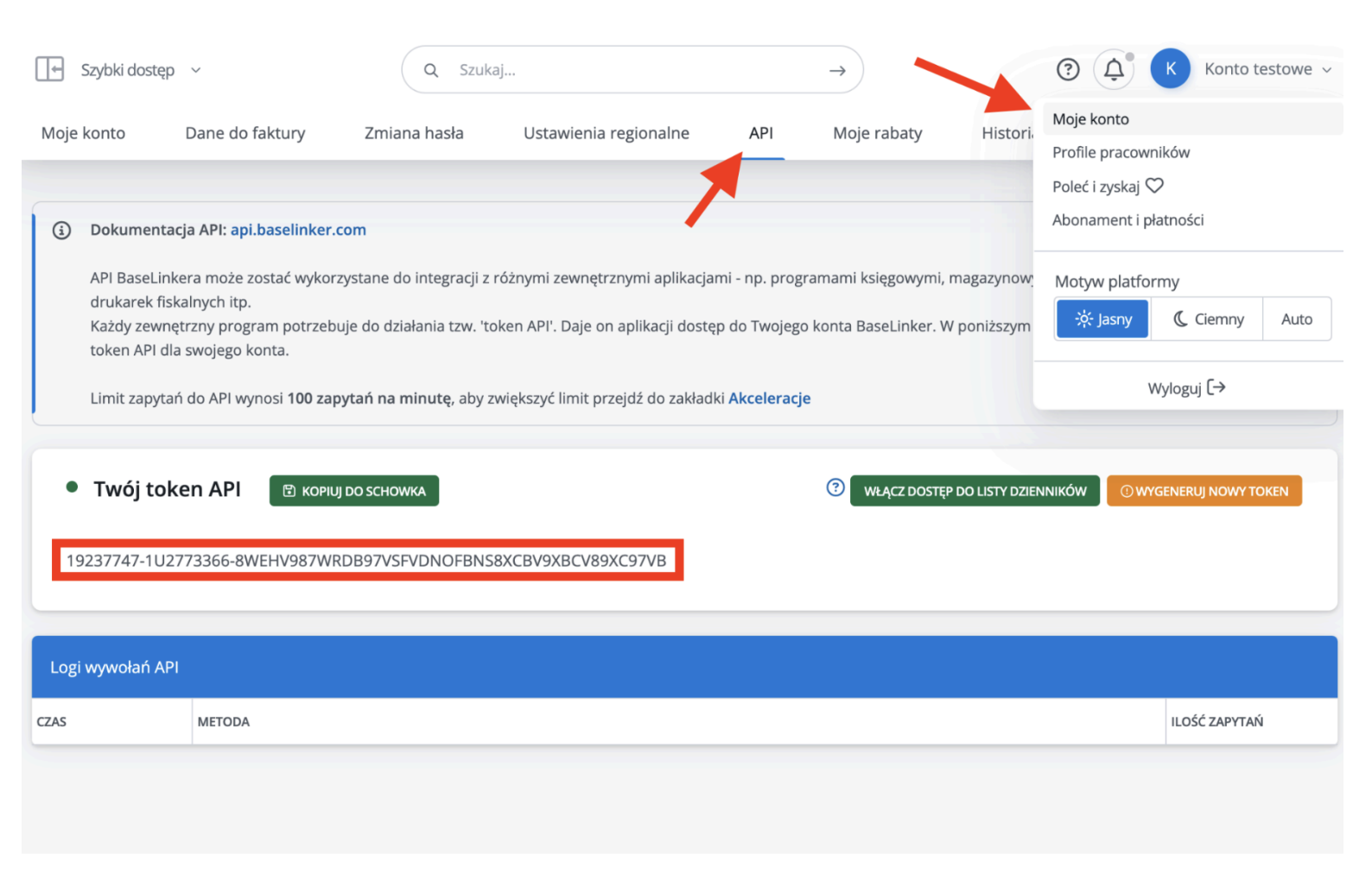
Task: Click the search arrow submit icon
Action: click(836, 71)
